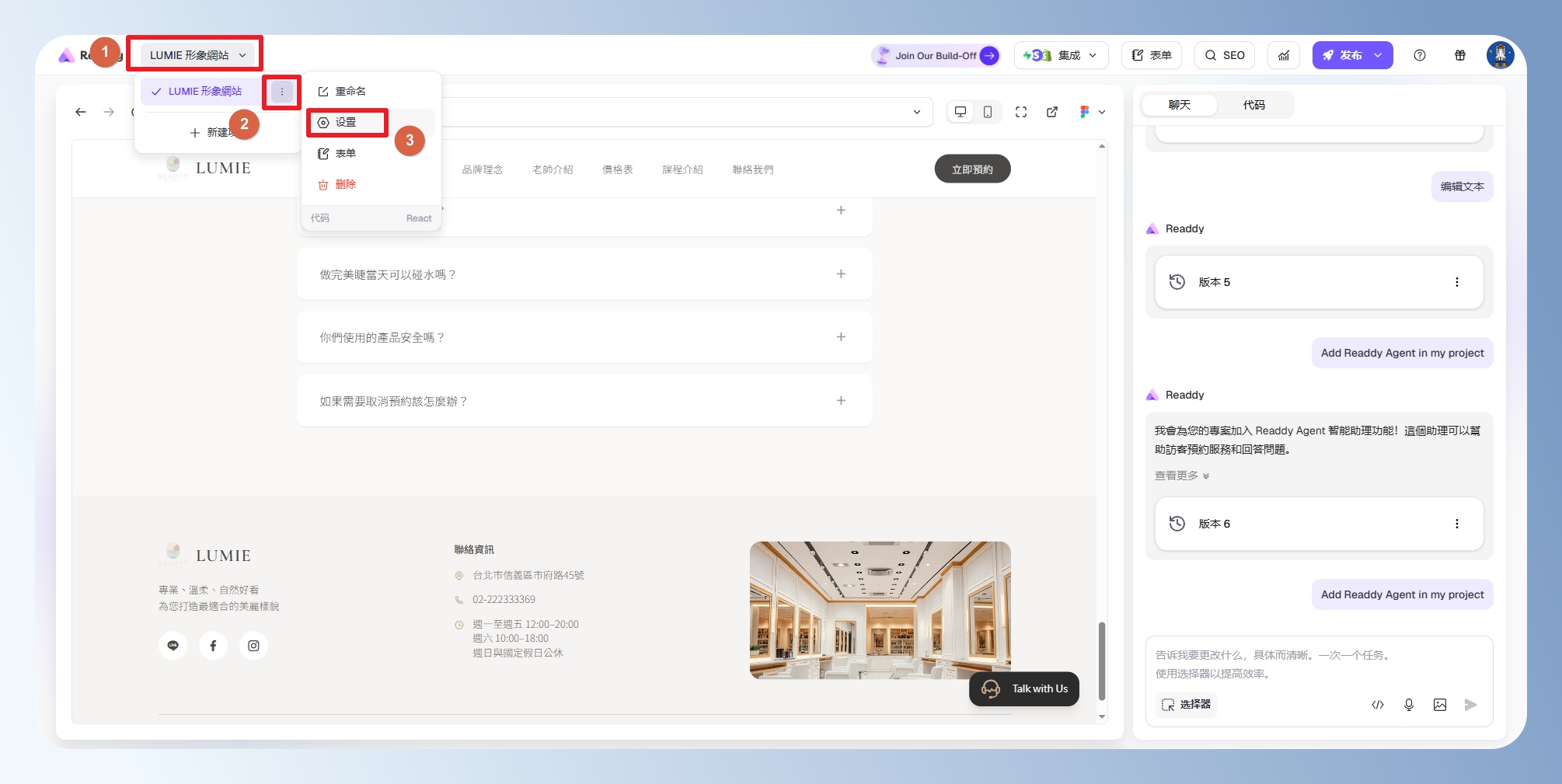Open the Figma color icon dropdown
1562x784 pixels.
click(1092, 112)
